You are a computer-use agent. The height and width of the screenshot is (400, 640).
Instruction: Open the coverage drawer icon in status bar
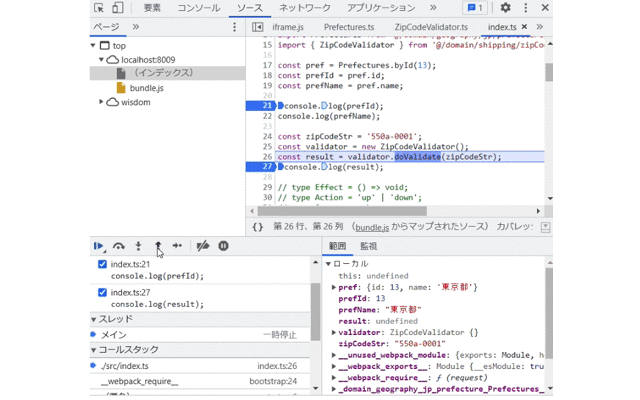[x=545, y=227]
